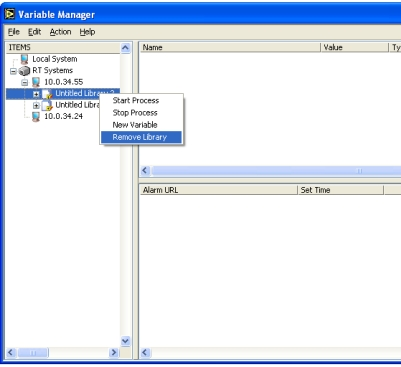
Task: Select the second Untitled Library row
Action: pos(77,105)
